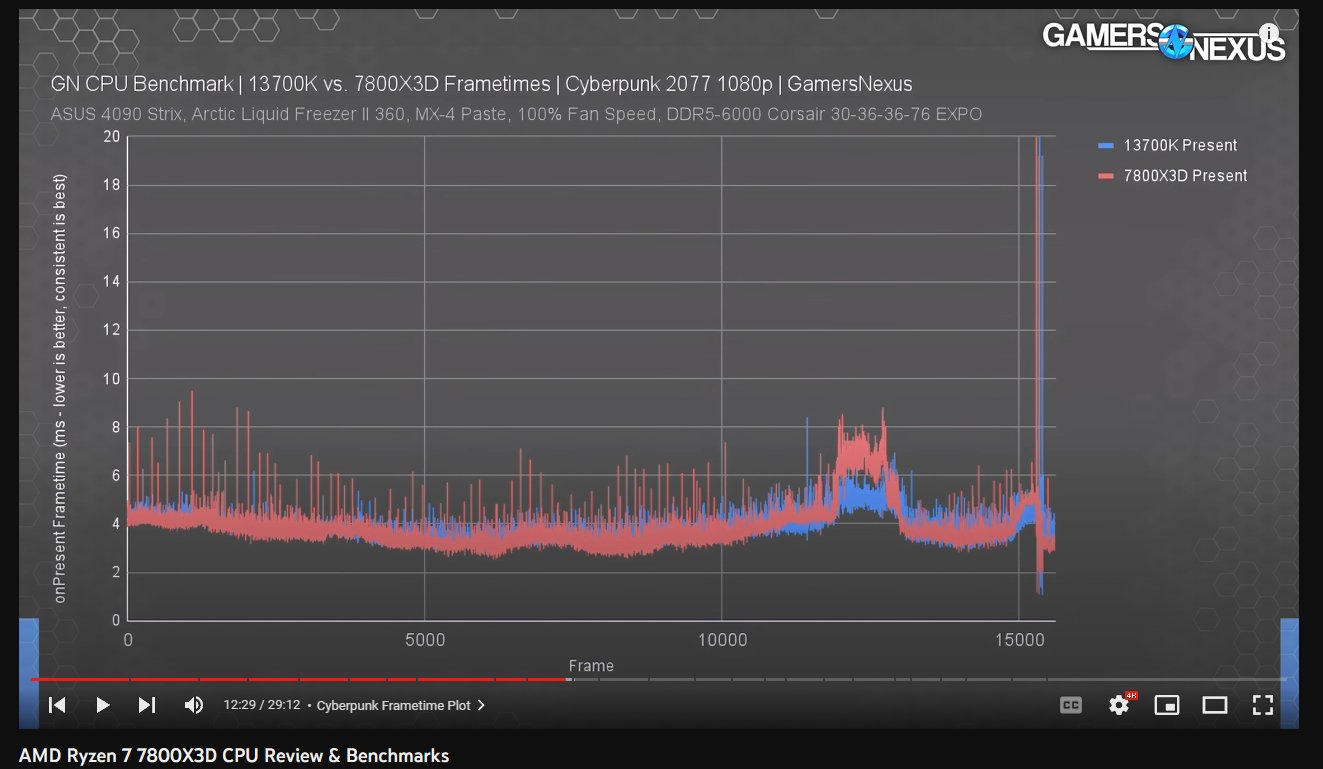The image size is (1323, 769).
Task: Play the paused video
Action: [x=102, y=705]
